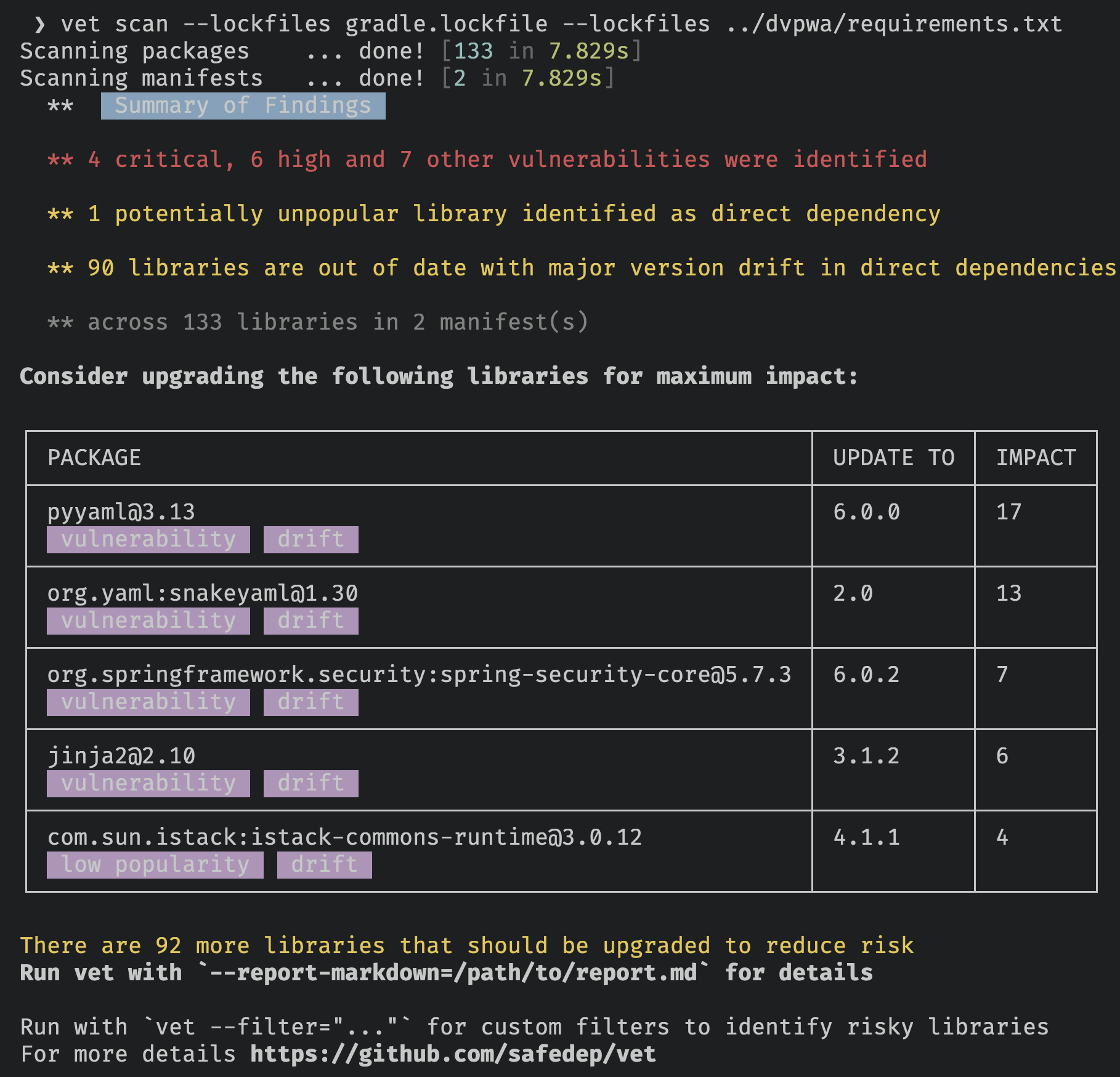The width and height of the screenshot is (1120, 1077).
Task: Select the pyyaml@3.13 package name
Action: (121, 512)
